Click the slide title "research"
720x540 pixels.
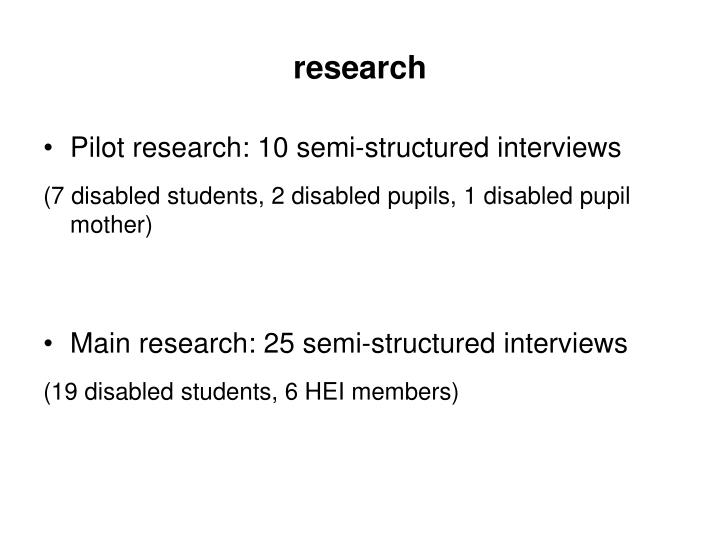(x=360, y=68)
